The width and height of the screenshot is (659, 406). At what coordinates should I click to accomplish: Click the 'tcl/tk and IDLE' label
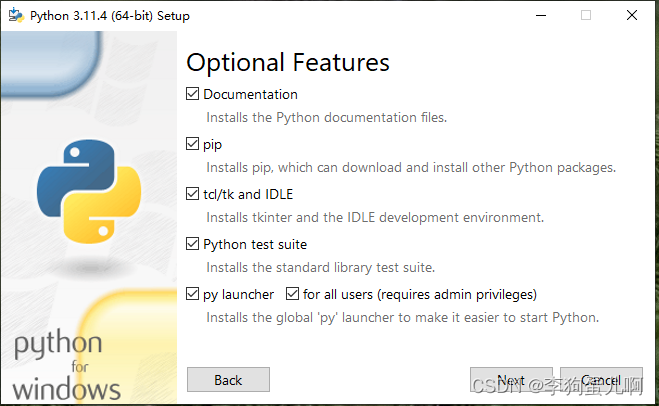(x=248, y=194)
